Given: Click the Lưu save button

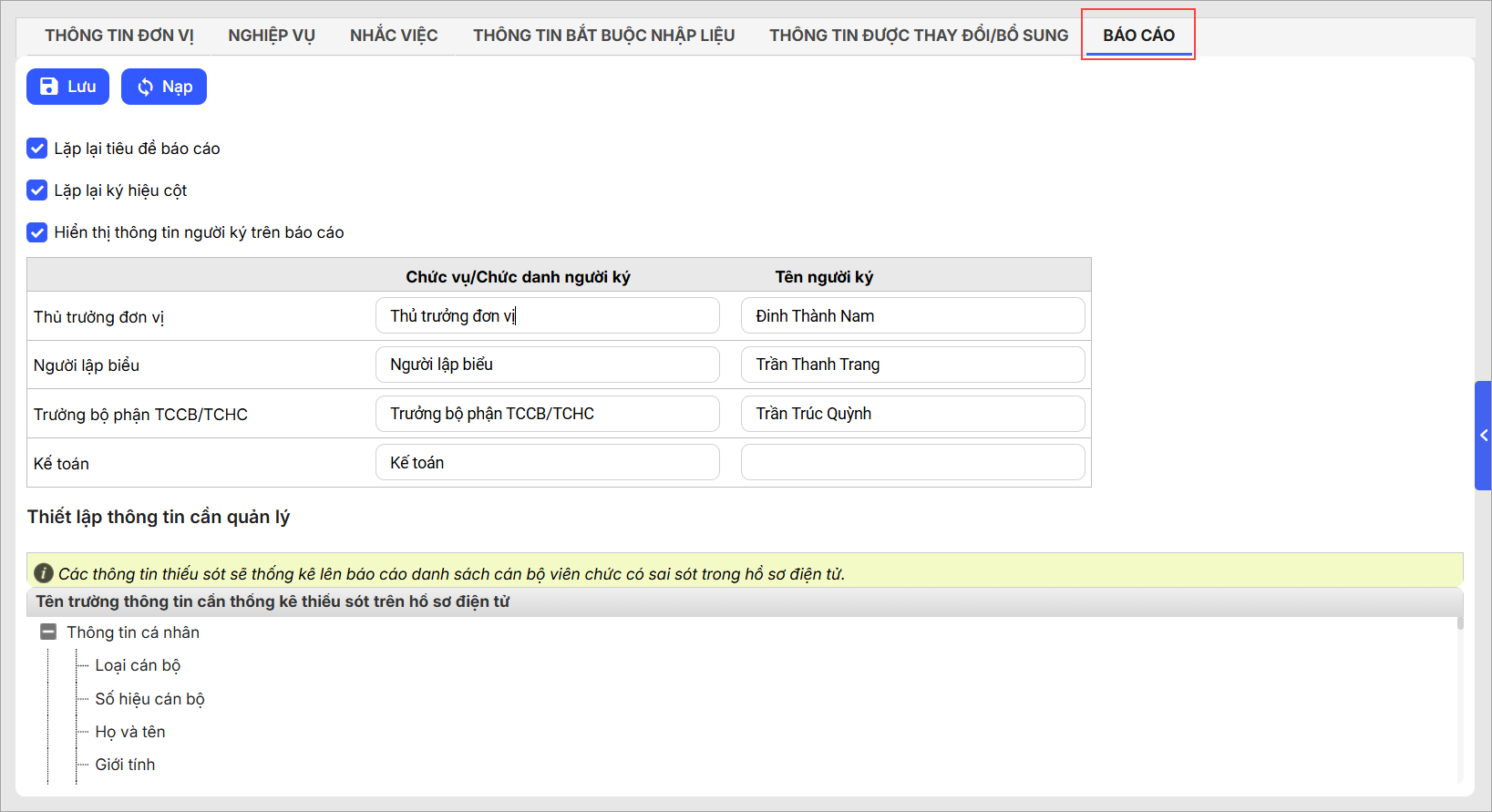Looking at the screenshot, I should point(67,87).
